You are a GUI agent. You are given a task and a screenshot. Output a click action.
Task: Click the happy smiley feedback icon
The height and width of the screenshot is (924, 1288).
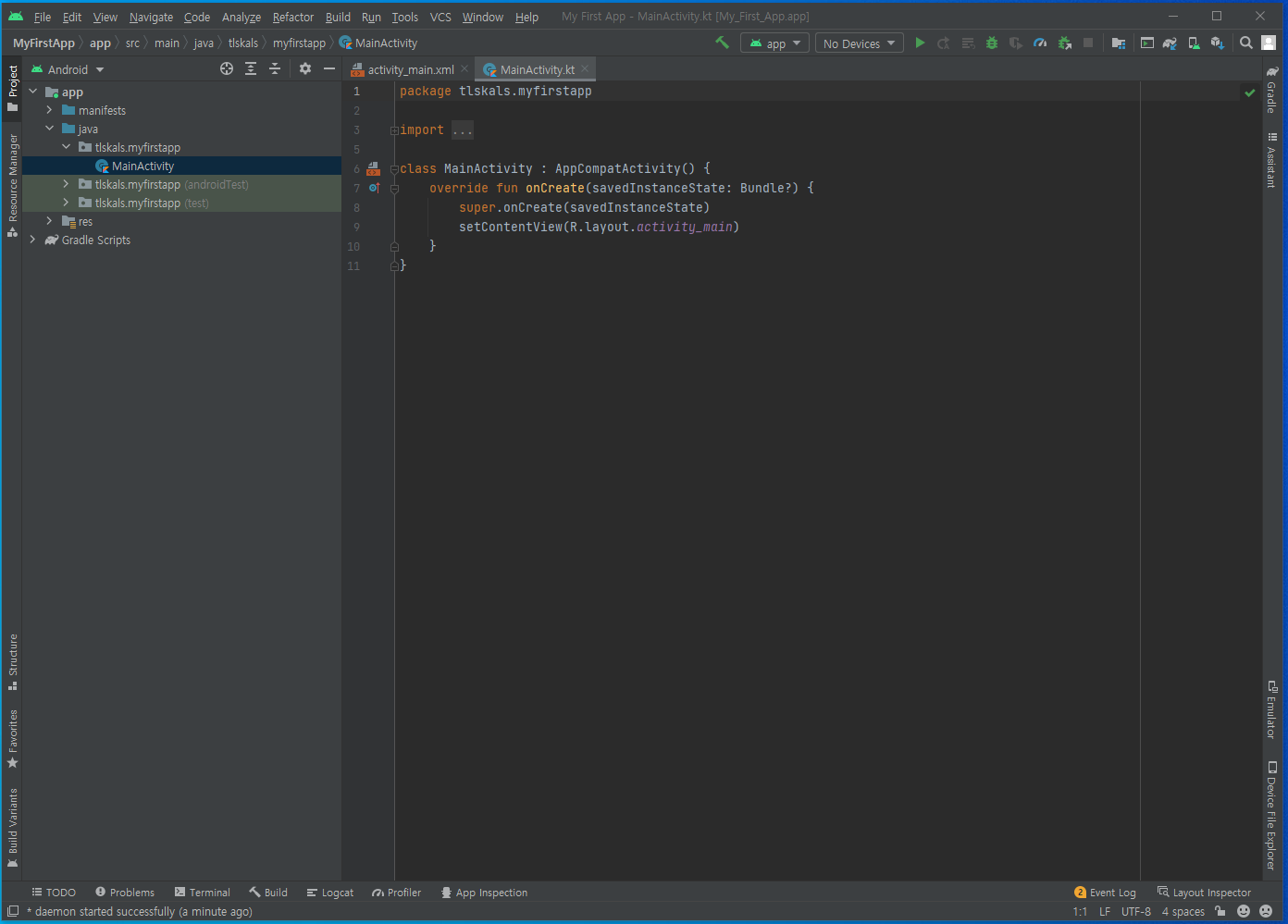coord(1244,911)
